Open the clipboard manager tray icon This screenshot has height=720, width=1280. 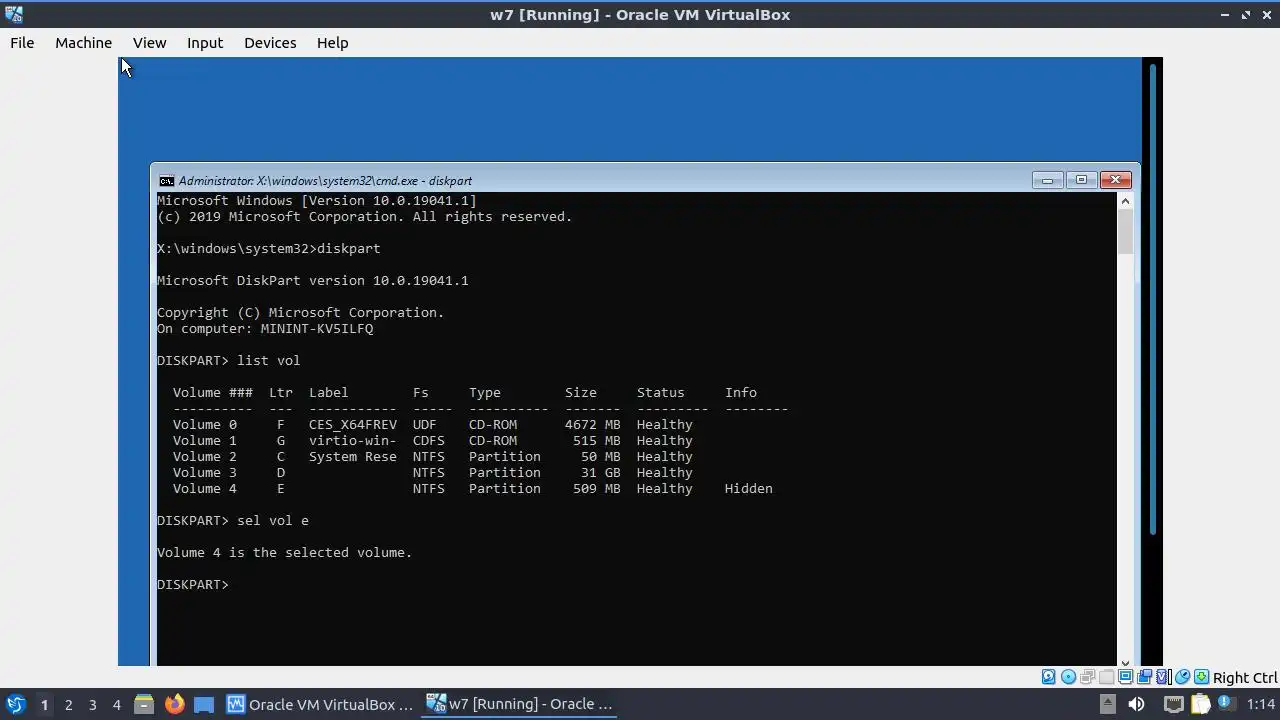1200,704
